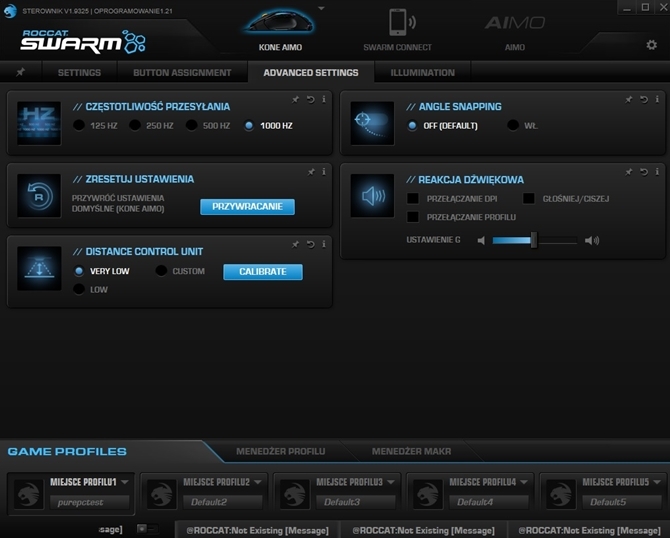Image resolution: width=670 pixels, height=538 pixels.
Task: Select Miejsce Profilu1 Roccat profile thumbnail
Action: click(x=29, y=494)
